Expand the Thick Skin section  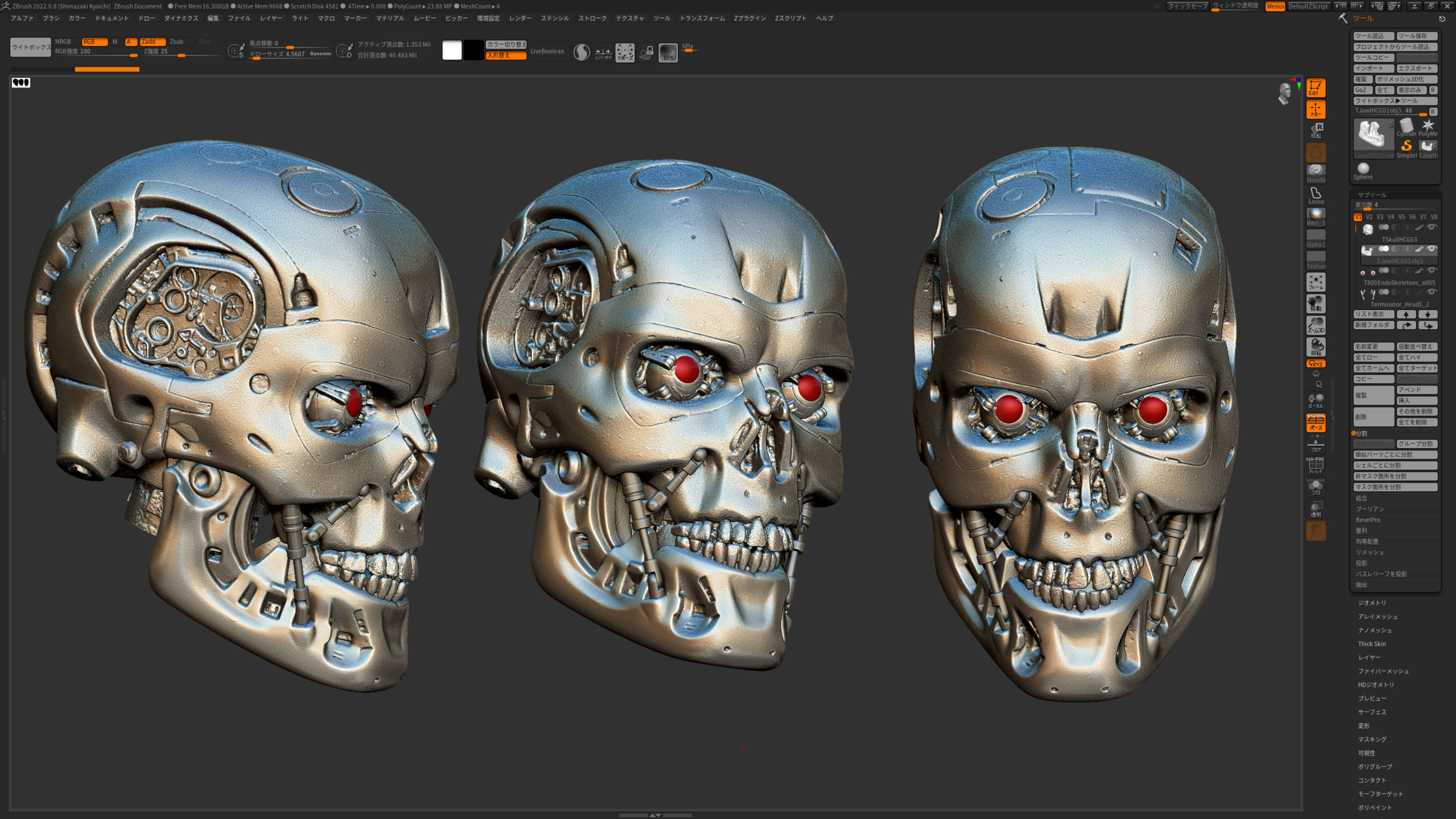pyautogui.click(x=1372, y=644)
